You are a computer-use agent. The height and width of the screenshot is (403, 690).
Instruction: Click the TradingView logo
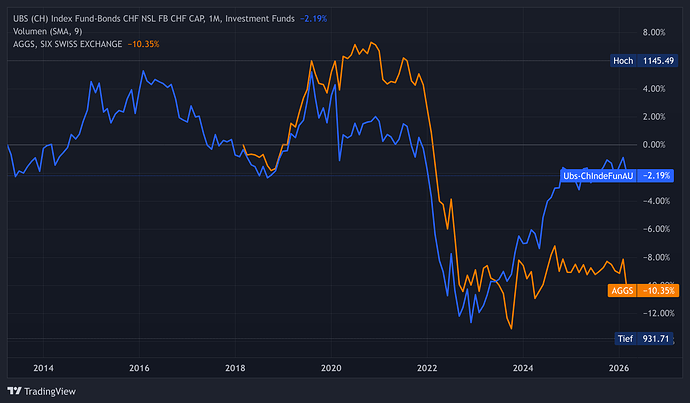(x=41, y=391)
